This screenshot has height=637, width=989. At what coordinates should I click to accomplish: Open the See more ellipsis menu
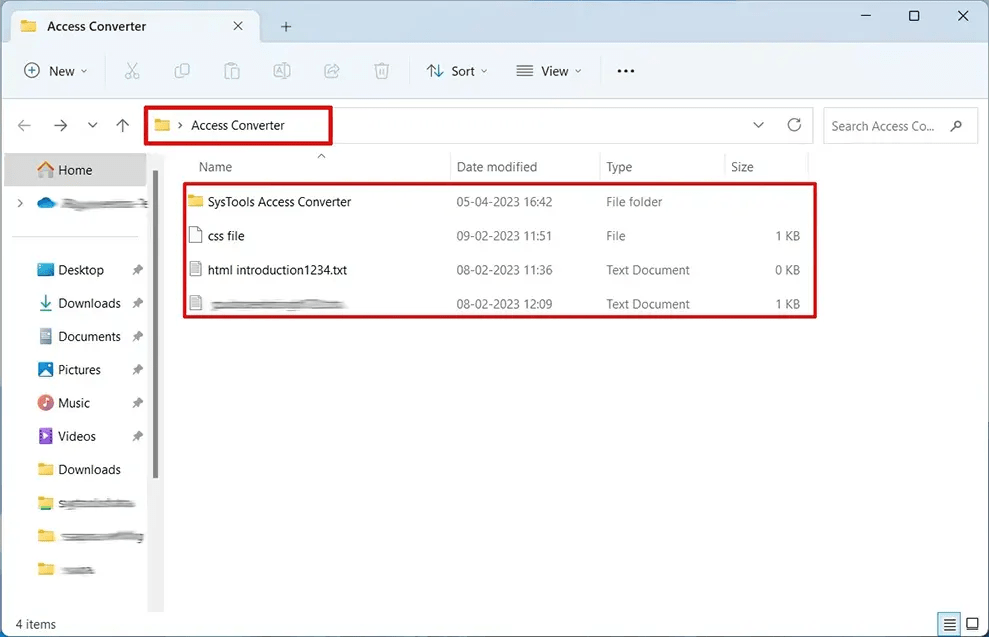pyautogui.click(x=626, y=70)
